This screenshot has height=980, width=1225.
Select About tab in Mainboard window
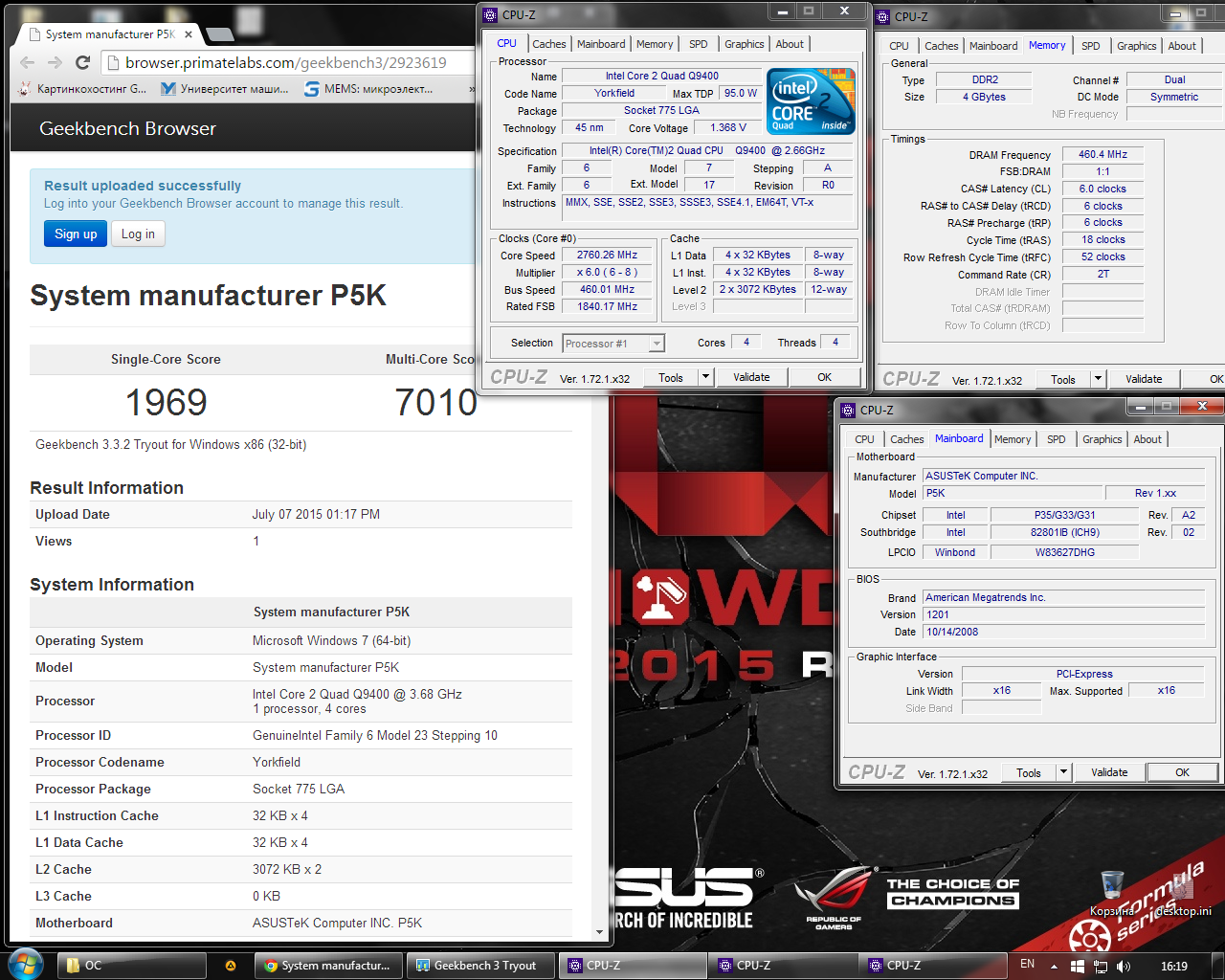(x=1147, y=439)
